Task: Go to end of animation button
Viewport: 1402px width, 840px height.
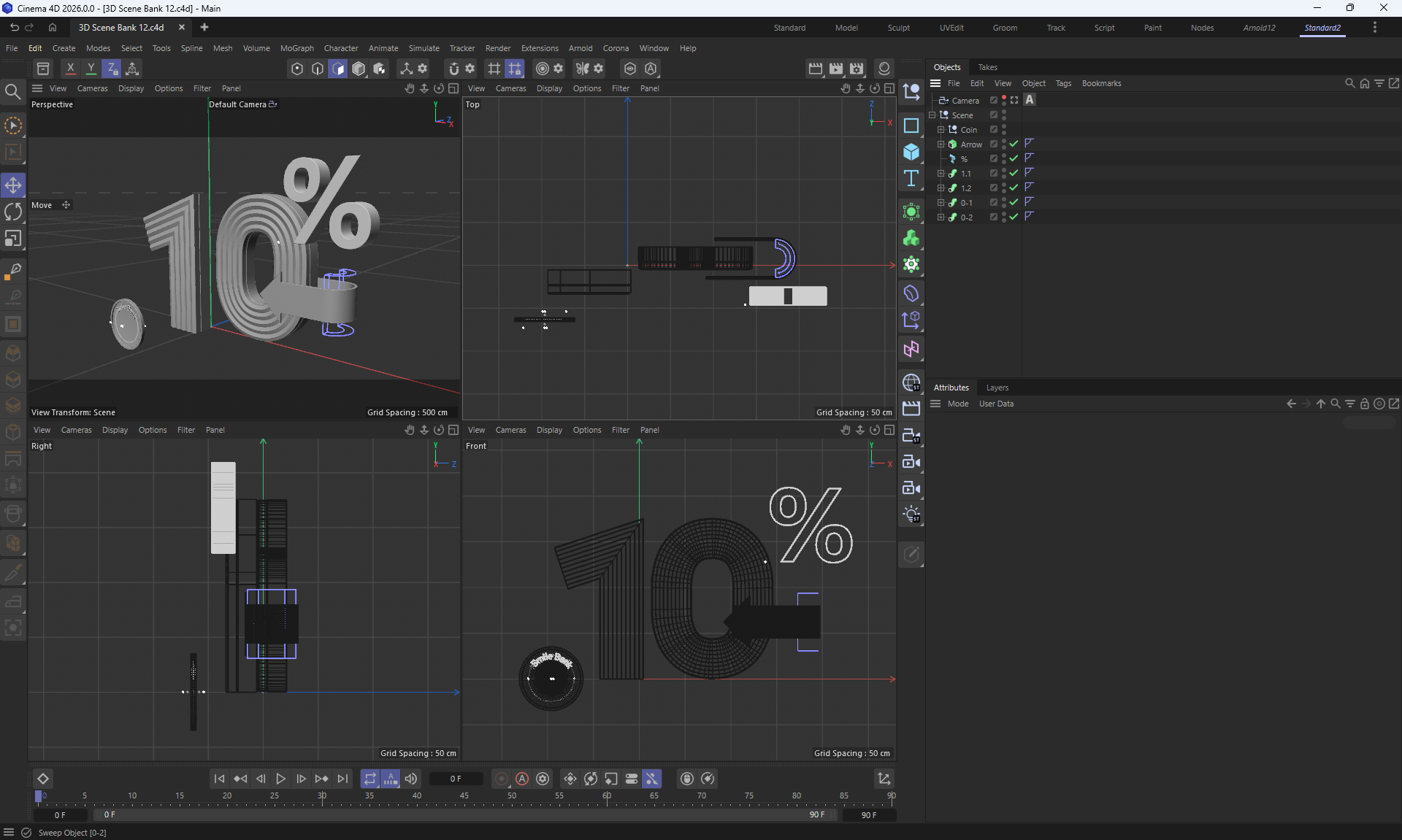Action: (342, 779)
